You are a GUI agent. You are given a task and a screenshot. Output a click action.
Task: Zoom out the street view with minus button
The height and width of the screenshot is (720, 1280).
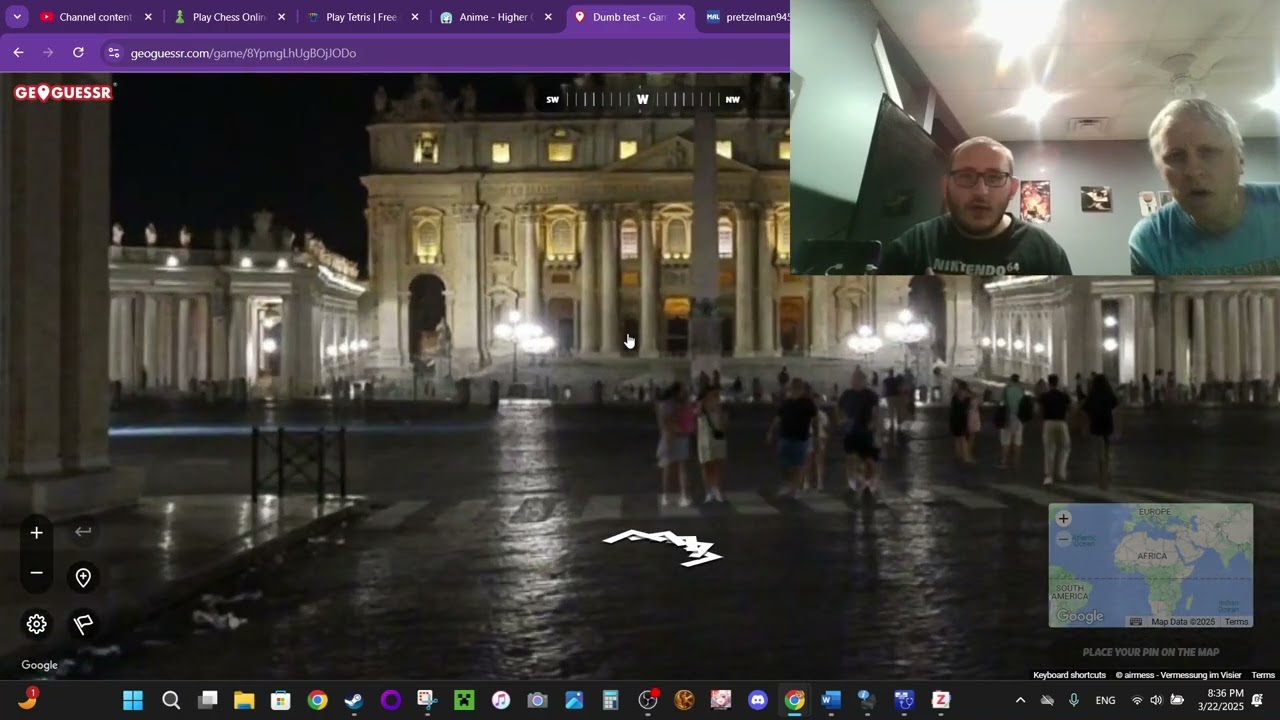[36, 573]
